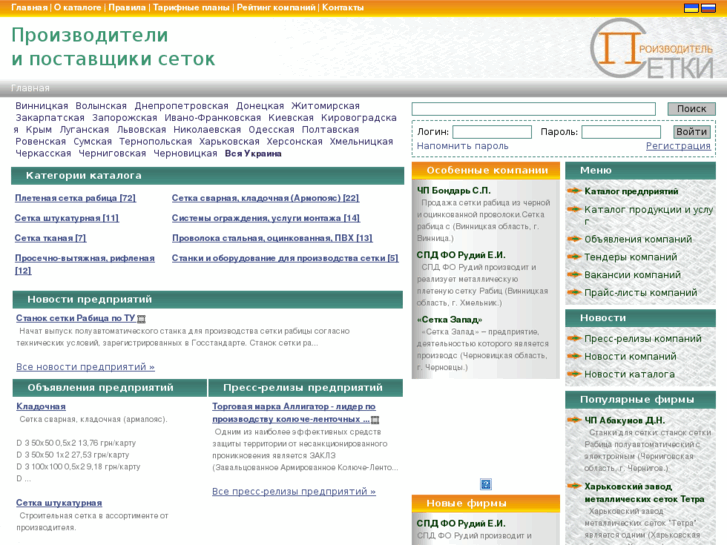Select Винницкая region

click(x=42, y=106)
